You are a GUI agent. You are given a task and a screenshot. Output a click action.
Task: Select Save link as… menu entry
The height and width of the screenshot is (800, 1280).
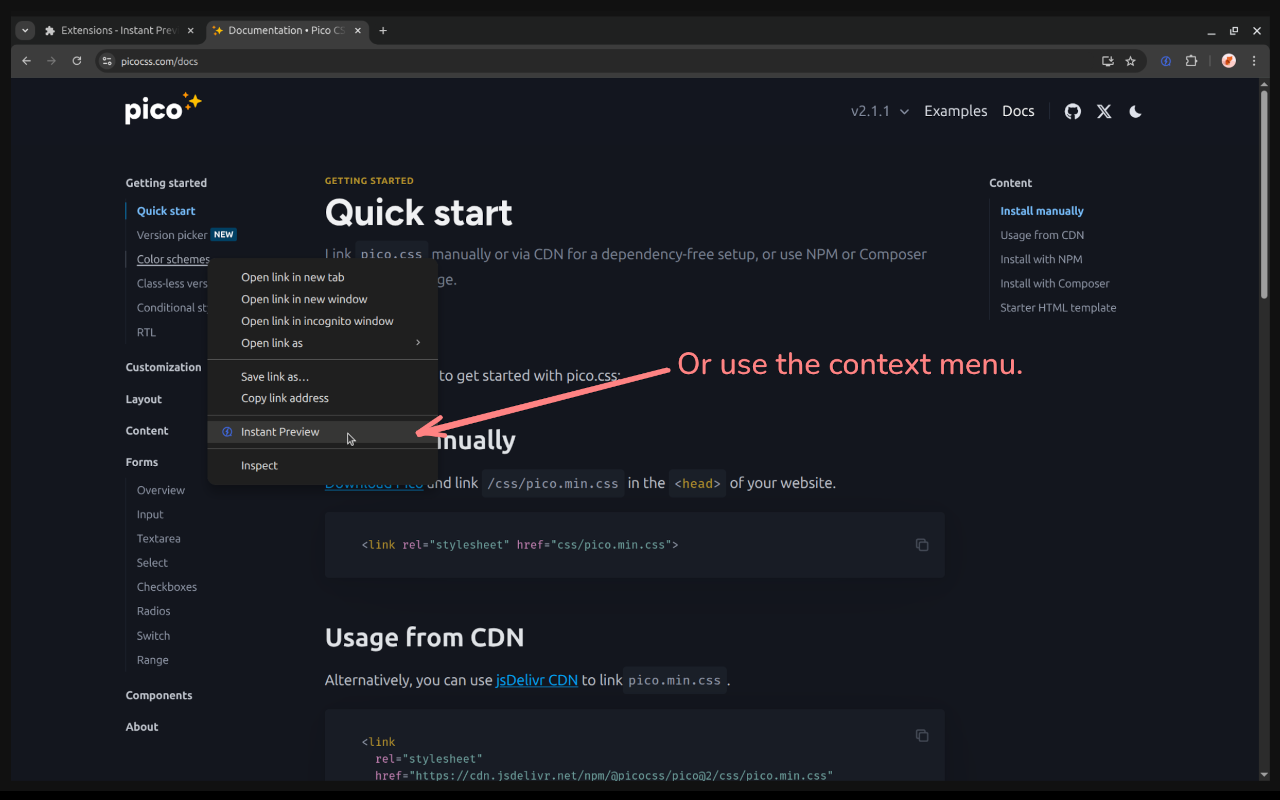[x=322, y=377]
